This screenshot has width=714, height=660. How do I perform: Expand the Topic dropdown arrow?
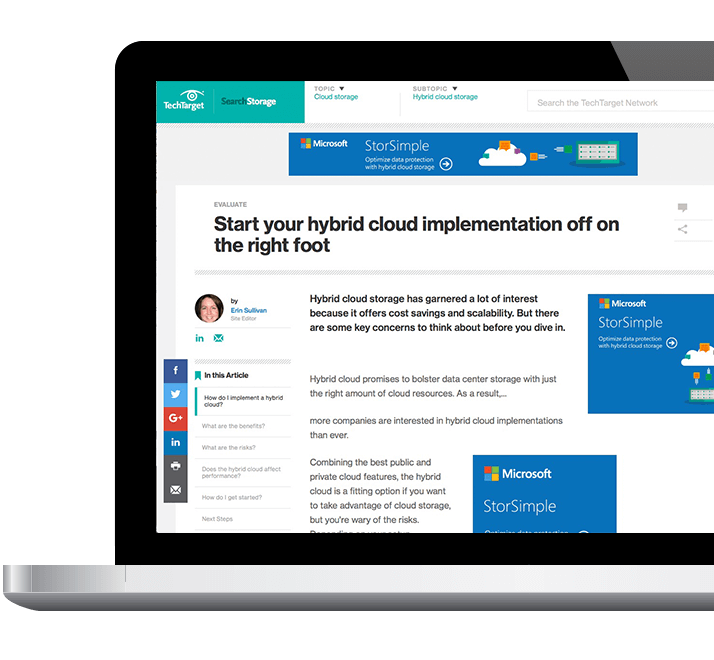point(342,88)
